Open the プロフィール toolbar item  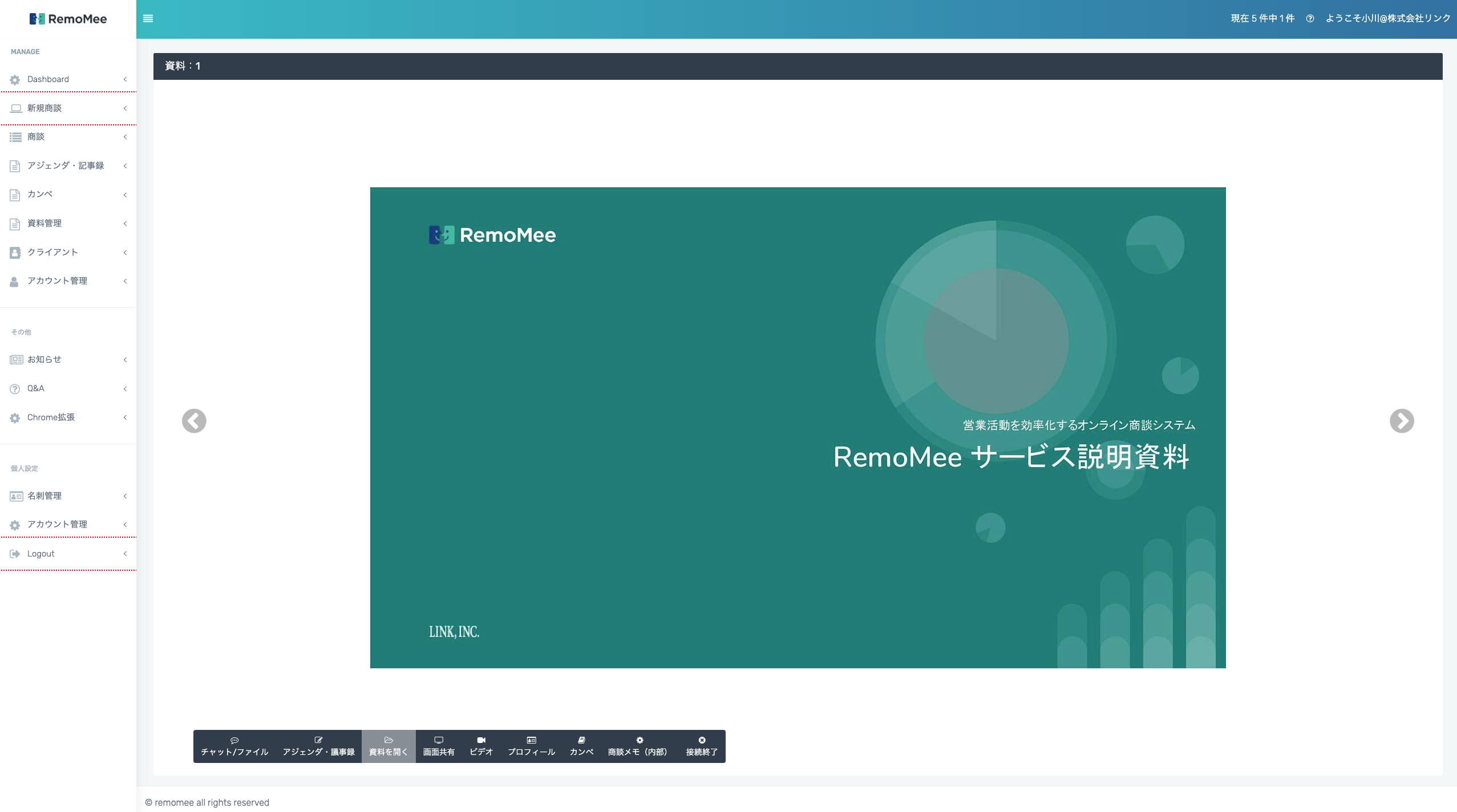click(531, 746)
